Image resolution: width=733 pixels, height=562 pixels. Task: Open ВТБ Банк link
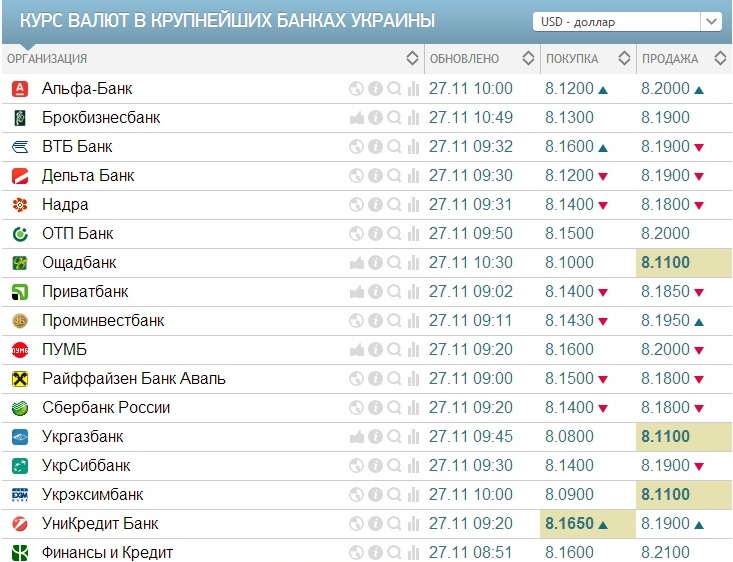click(77, 146)
